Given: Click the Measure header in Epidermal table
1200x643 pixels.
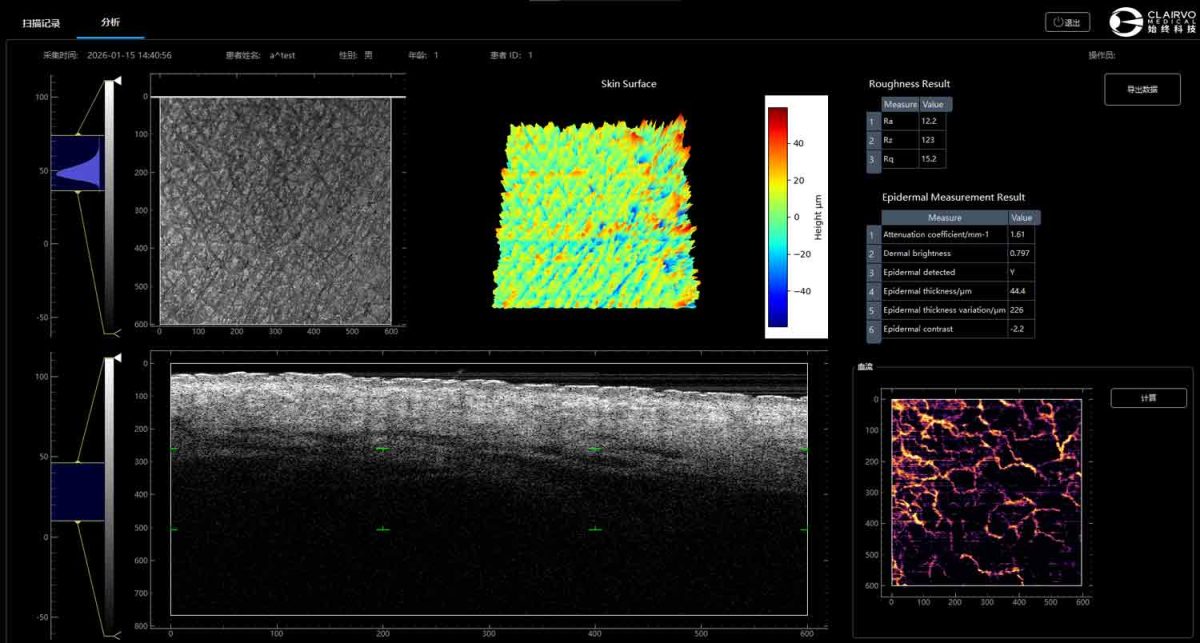Looking at the screenshot, I should tap(944, 217).
